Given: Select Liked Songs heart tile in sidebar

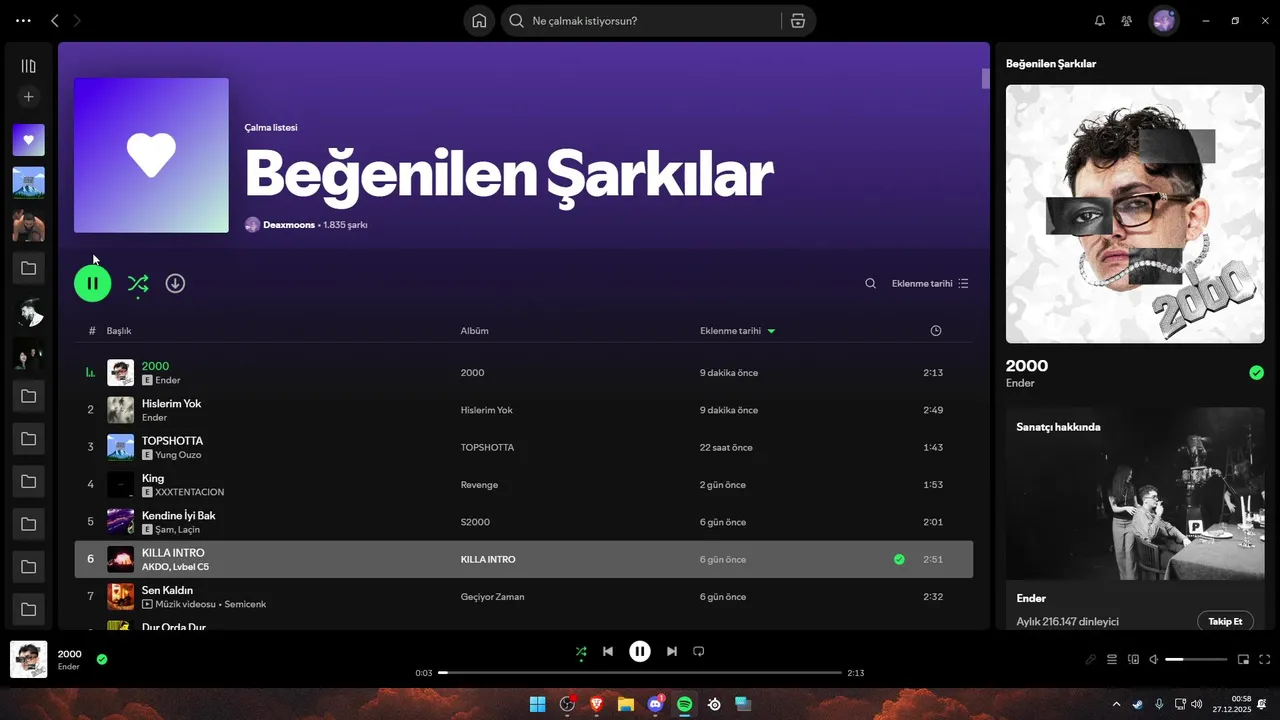Looking at the screenshot, I should click(x=28, y=140).
